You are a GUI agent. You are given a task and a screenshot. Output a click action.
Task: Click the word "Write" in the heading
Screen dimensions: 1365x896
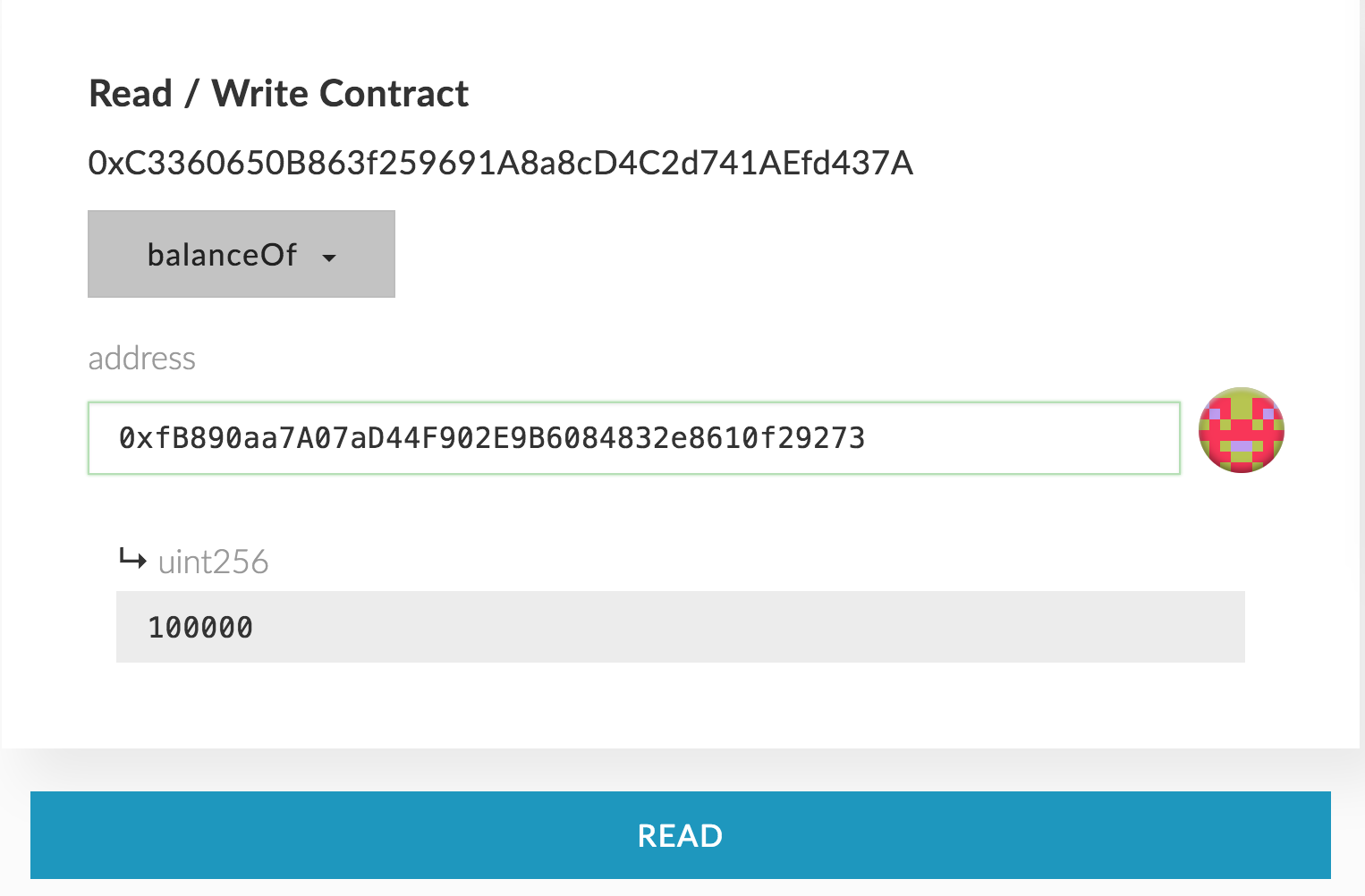tap(260, 94)
